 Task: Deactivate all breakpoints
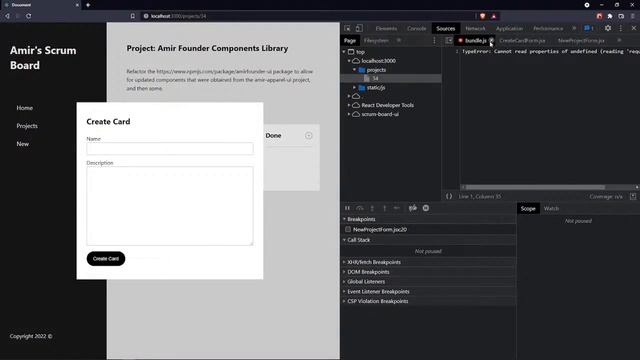[x=413, y=208]
